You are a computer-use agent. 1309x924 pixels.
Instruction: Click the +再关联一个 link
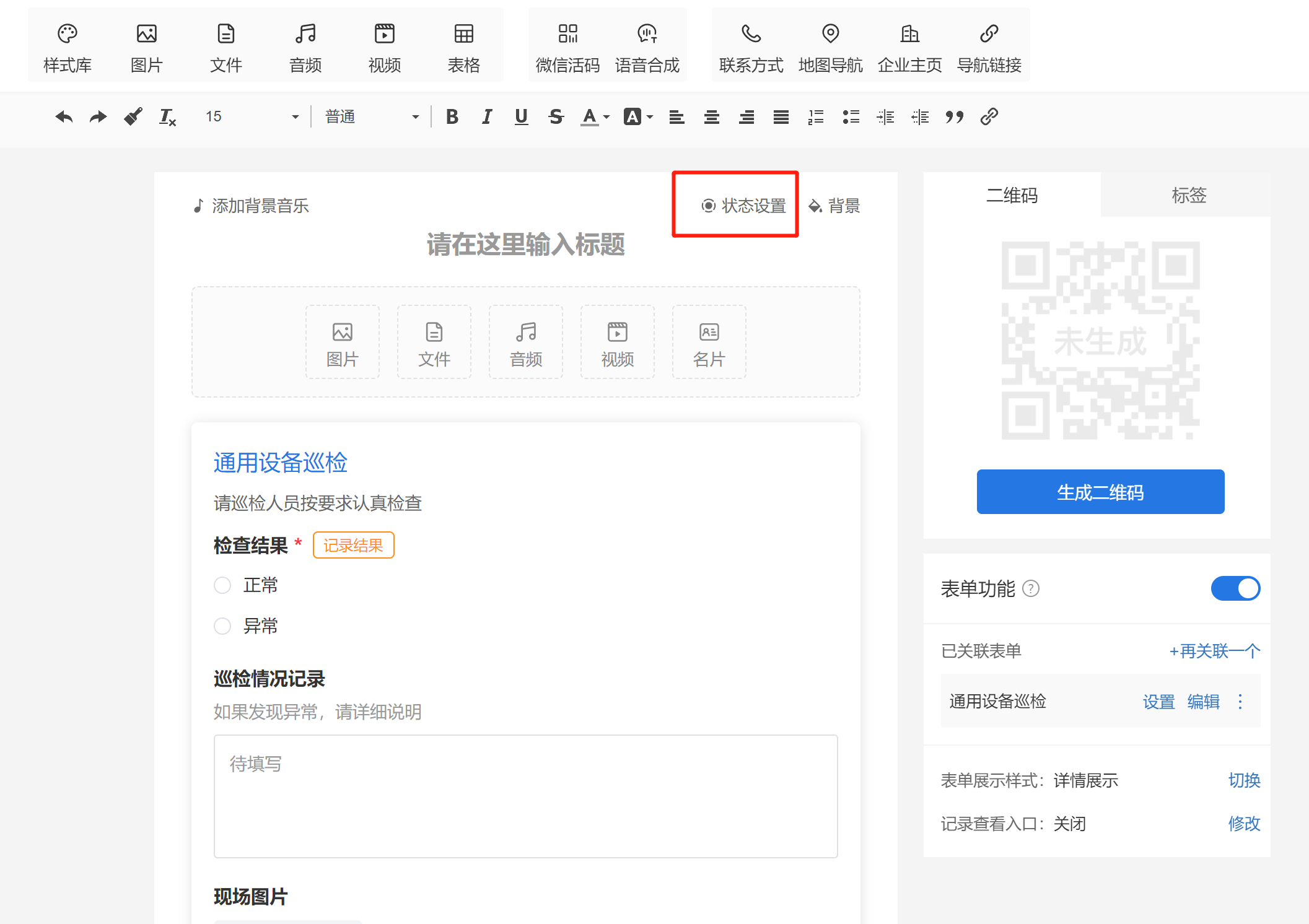(1214, 651)
